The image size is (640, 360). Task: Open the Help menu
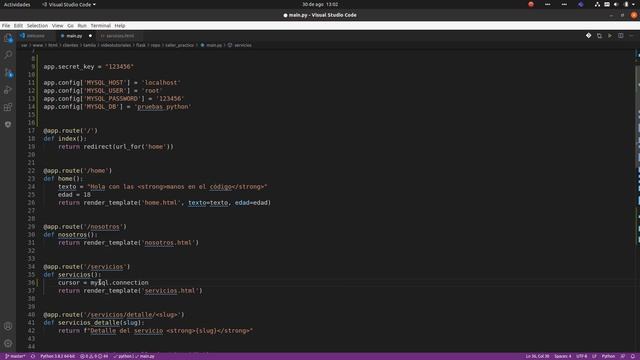[120, 26]
